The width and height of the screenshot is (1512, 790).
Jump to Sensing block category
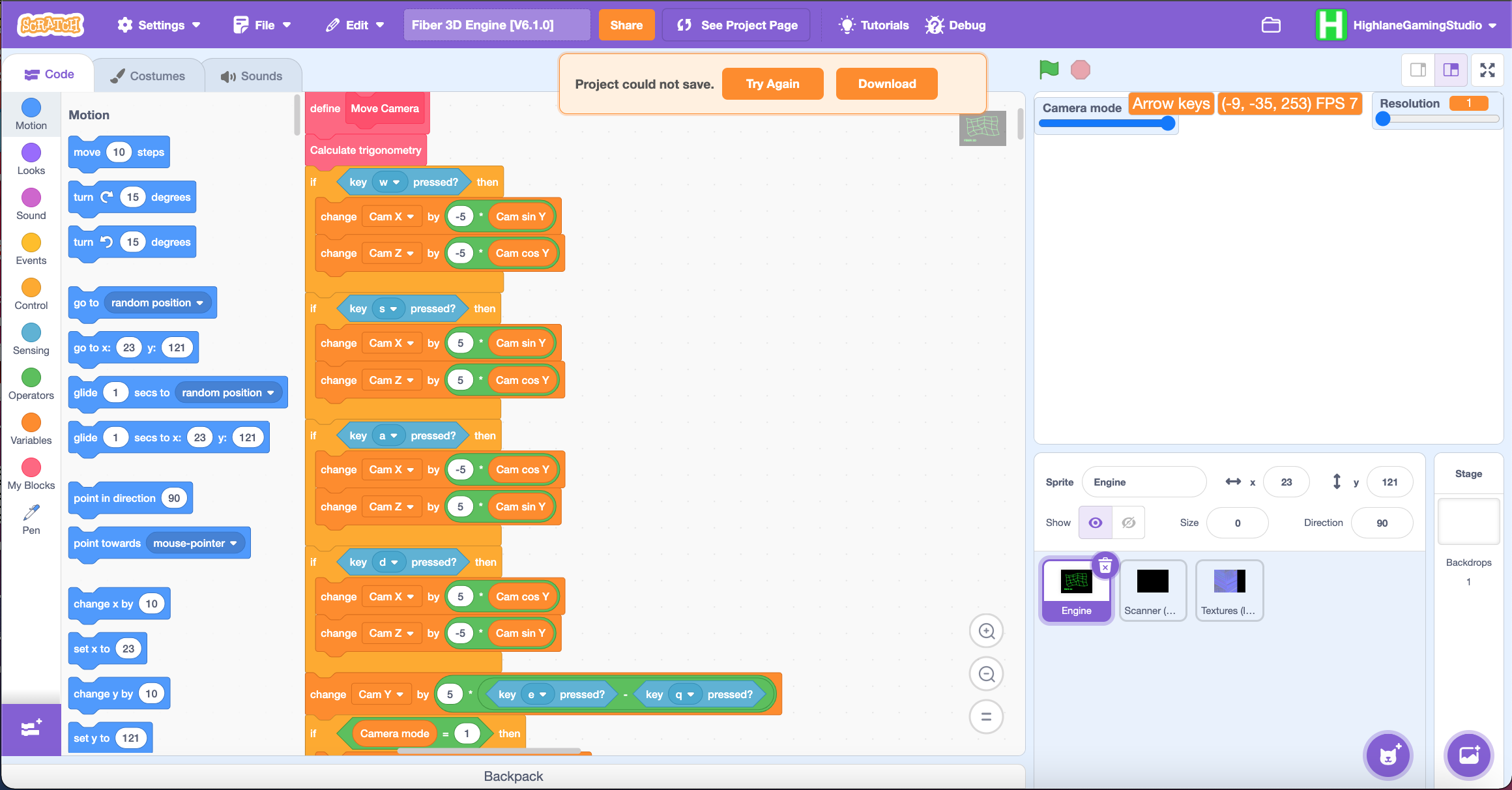point(31,340)
